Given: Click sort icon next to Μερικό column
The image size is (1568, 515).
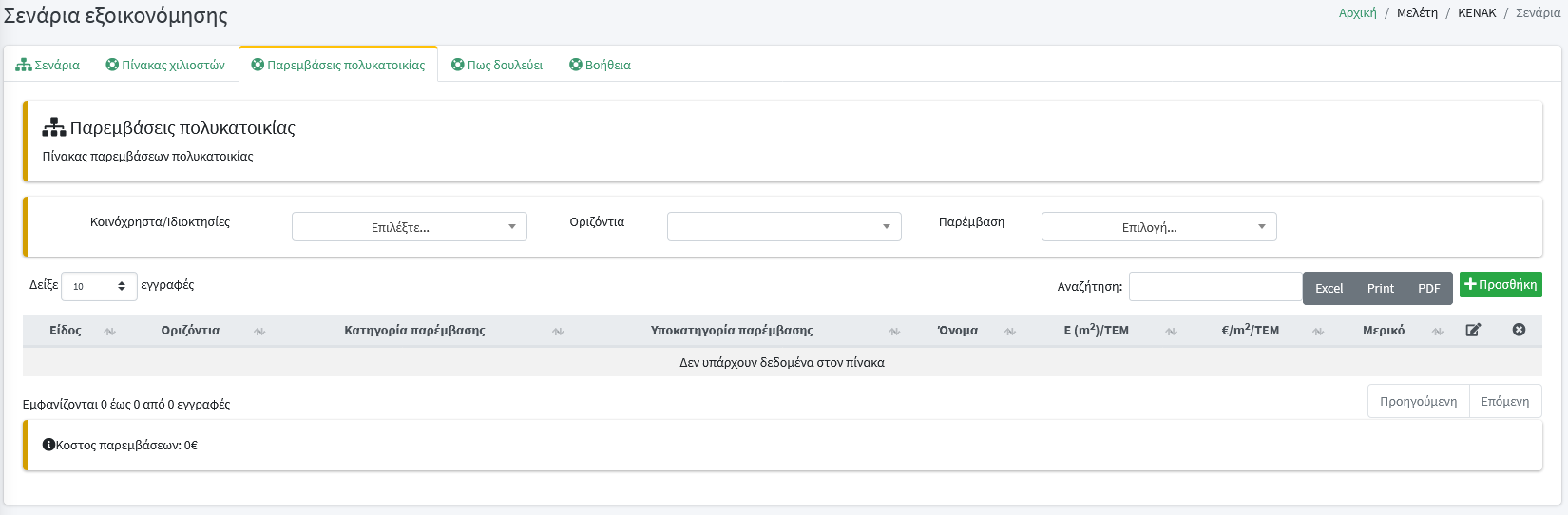Looking at the screenshot, I should [1438, 332].
